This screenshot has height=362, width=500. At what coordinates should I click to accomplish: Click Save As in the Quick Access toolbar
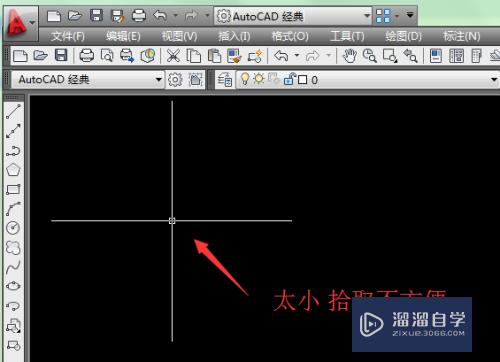pyautogui.click(x=118, y=16)
